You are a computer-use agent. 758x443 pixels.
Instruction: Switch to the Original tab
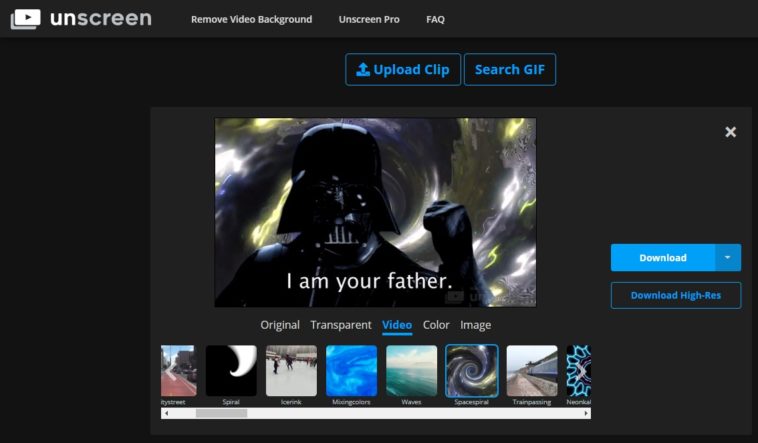tap(280, 325)
